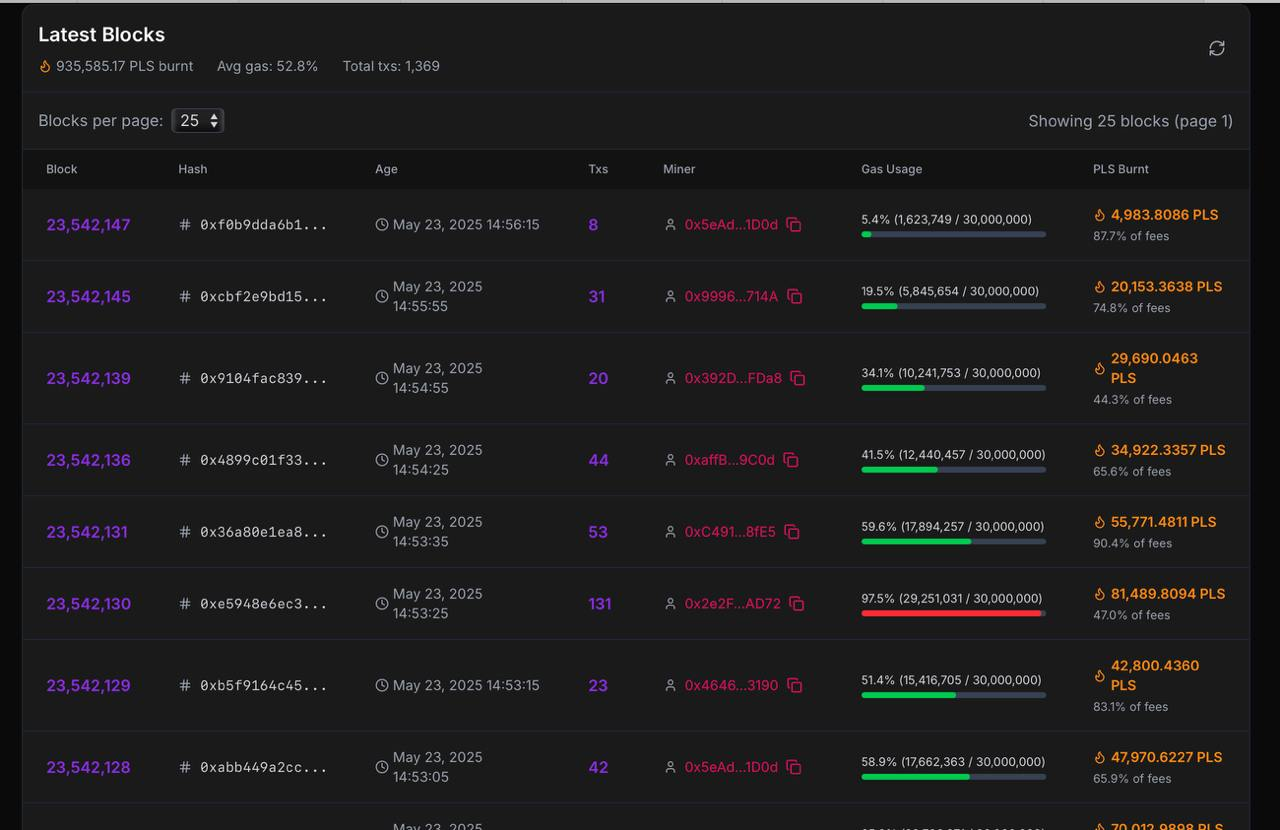Click the 42 transactions count
This screenshot has height=830, width=1280.
pyautogui.click(x=598, y=768)
